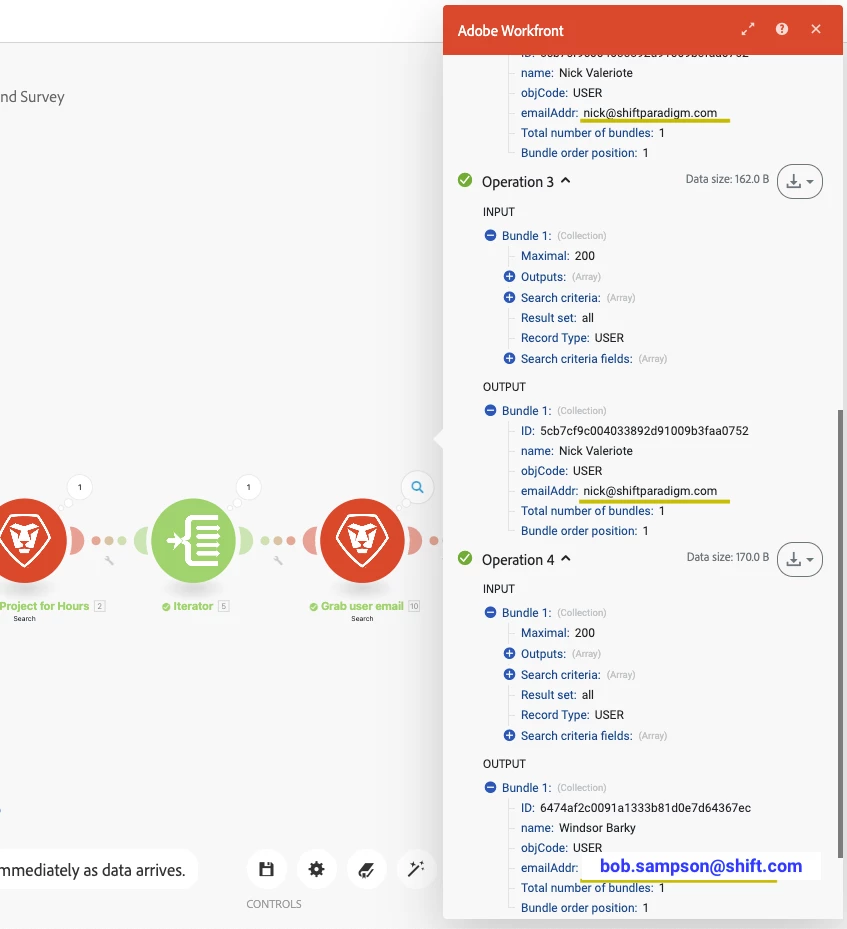Click the number 5 badge beside Iterator
The width and height of the screenshot is (847, 929).
click(x=223, y=606)
